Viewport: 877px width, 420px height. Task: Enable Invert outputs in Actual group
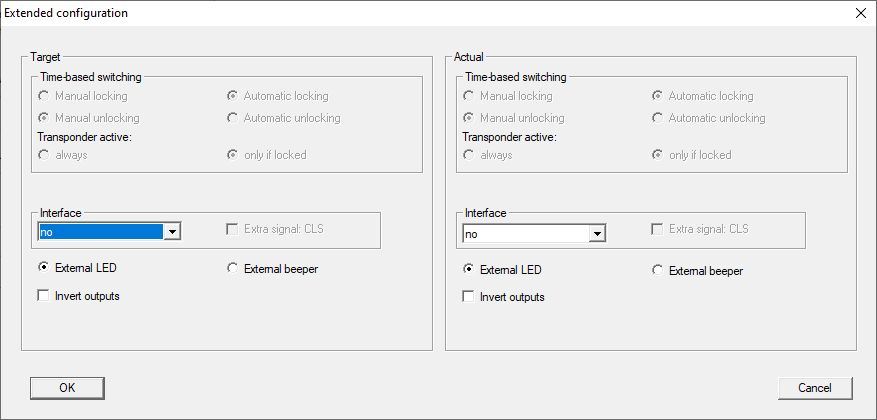[469, 297]
